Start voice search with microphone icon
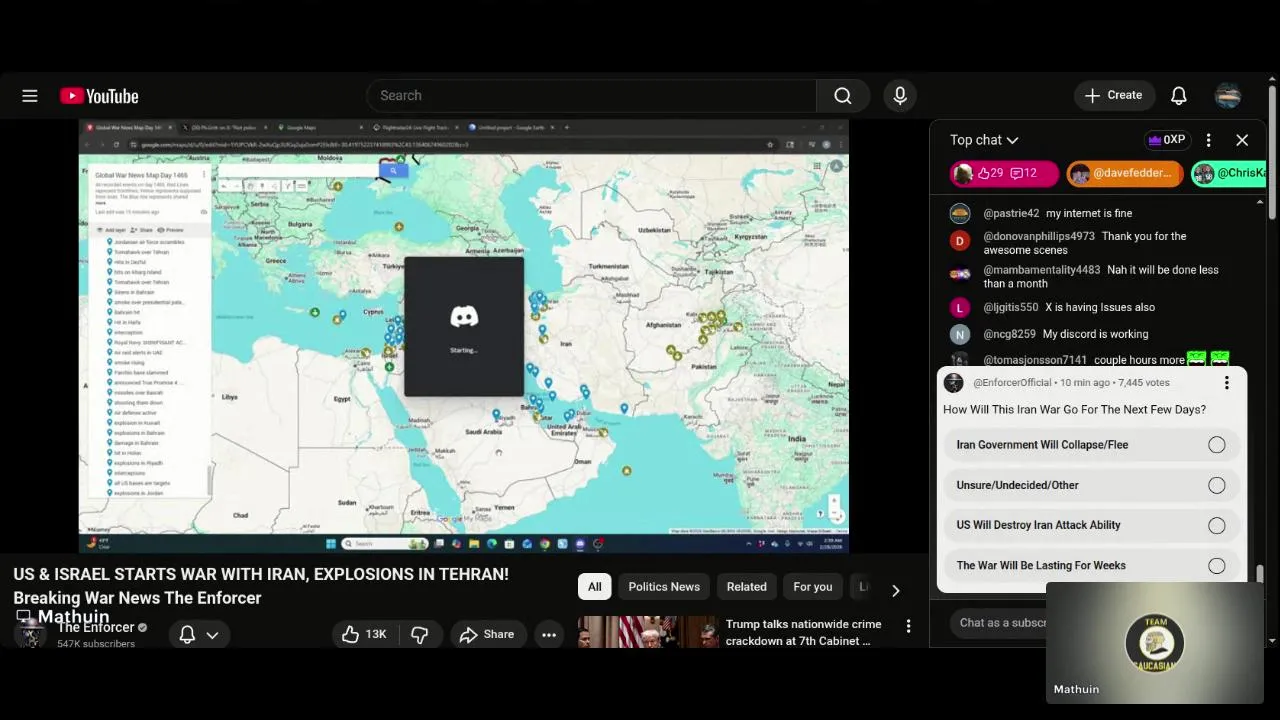 (x=900, y=96)
